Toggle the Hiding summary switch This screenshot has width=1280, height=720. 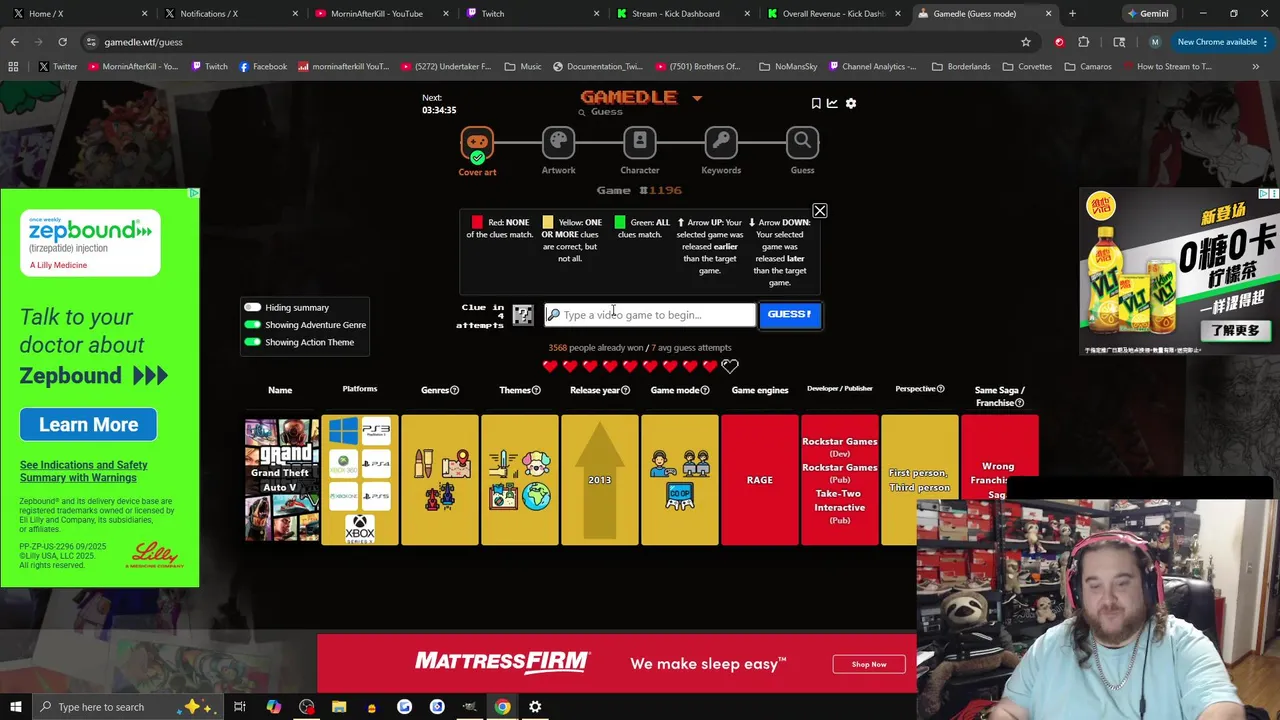252,308
